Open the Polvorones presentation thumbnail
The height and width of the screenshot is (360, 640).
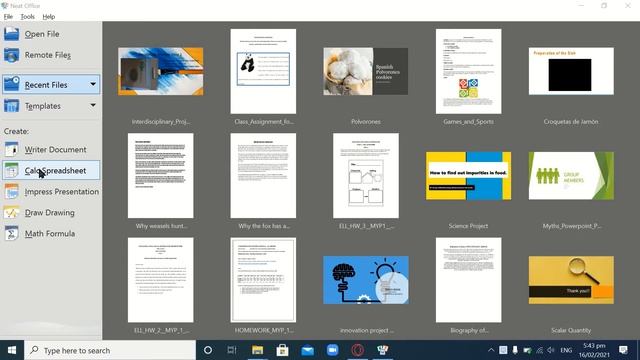tap(366, 71)
